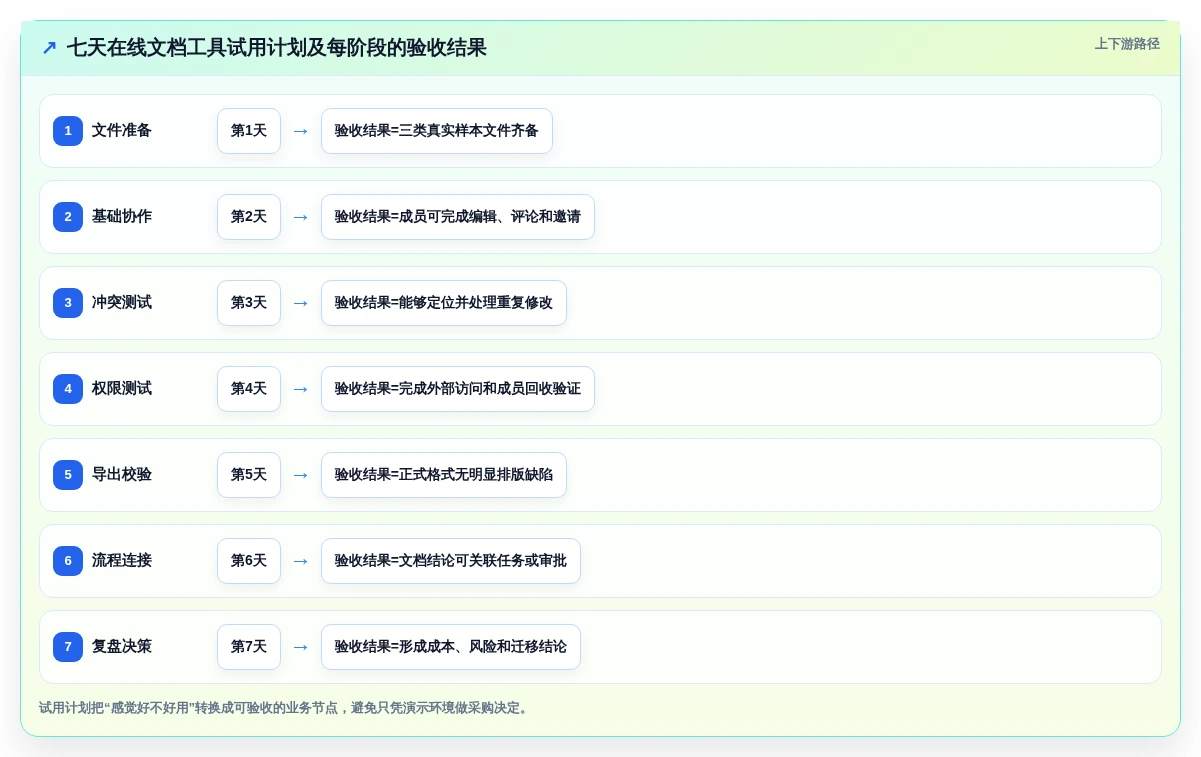Click the 第3天 day chip

(249, 303)
